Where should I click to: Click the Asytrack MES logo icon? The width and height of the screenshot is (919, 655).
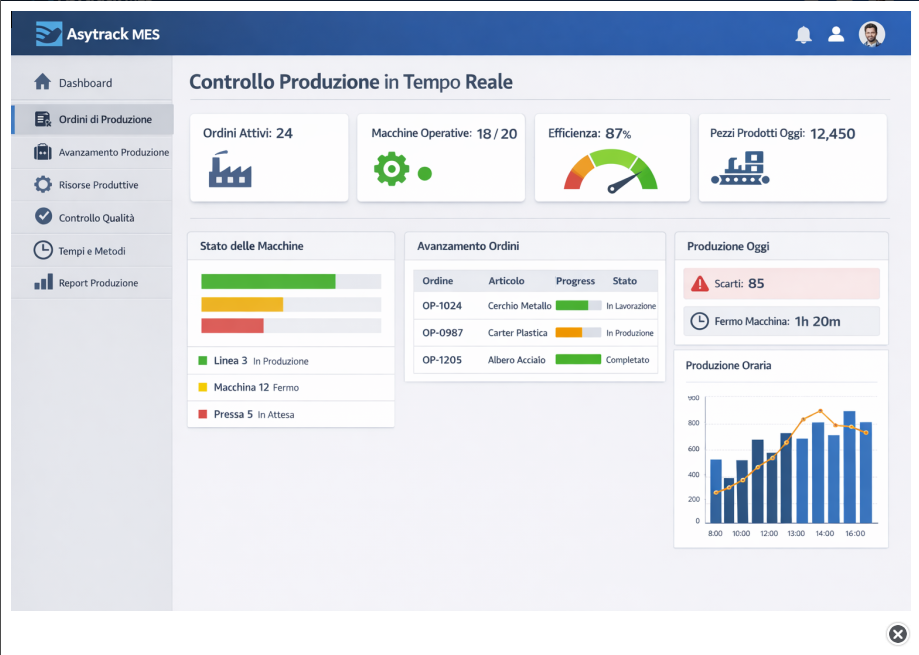point(49,33)
